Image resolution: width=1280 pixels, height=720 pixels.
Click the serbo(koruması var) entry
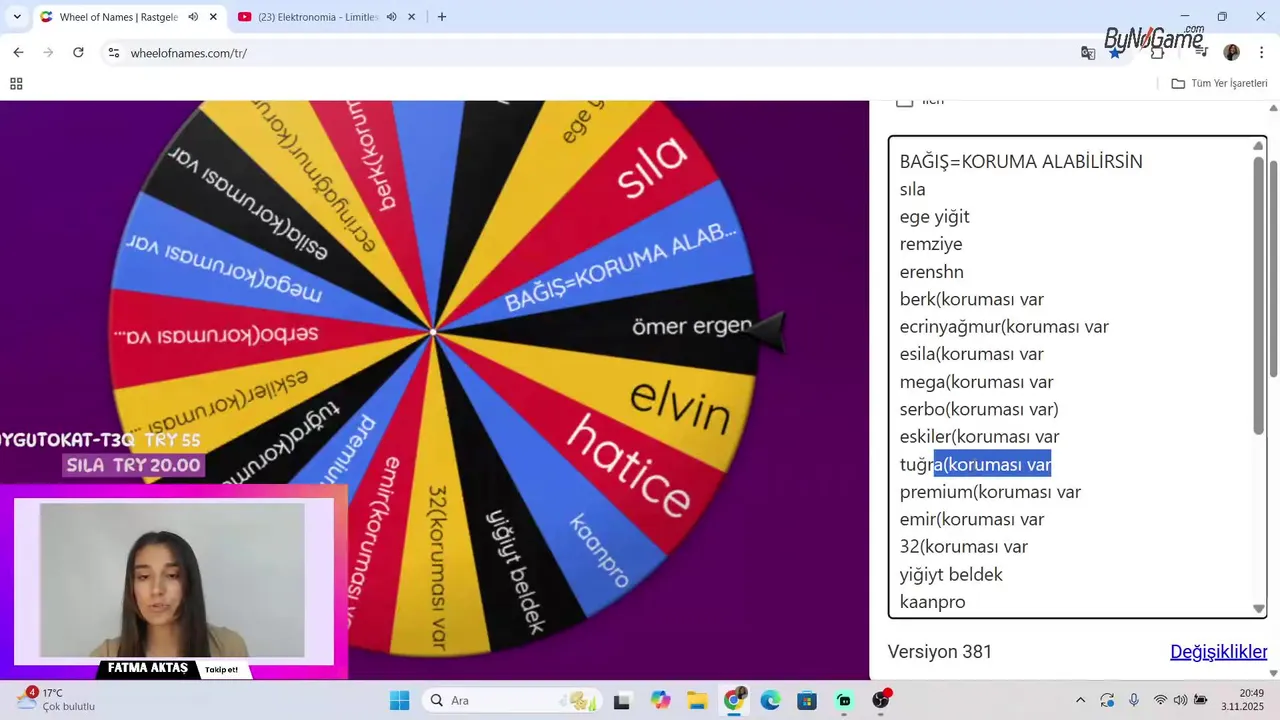click(979, 409)
